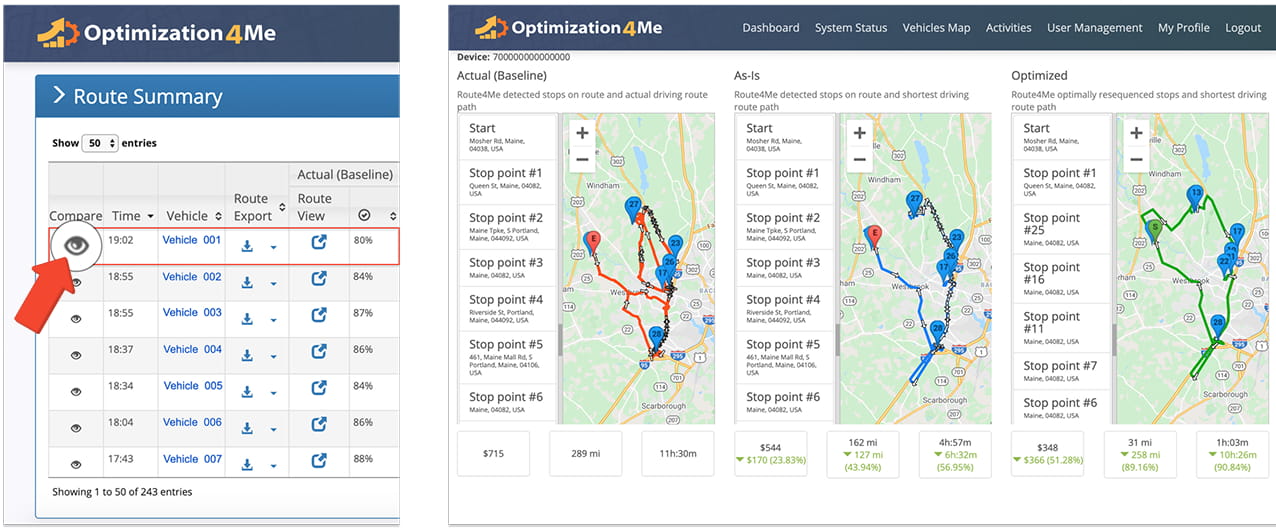Open User Management page

coord(1094,28)
